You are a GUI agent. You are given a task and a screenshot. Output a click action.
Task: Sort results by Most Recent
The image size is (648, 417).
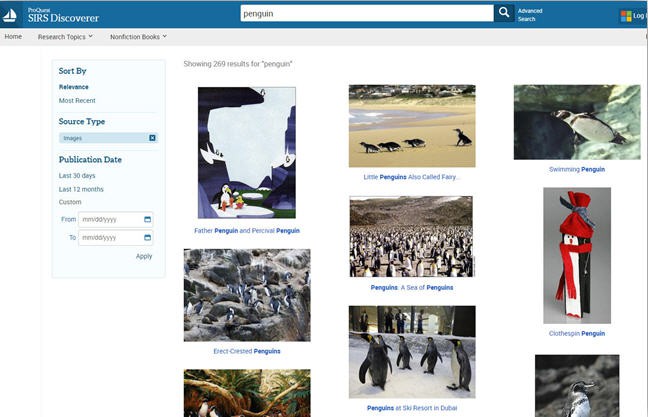(79, 101)
